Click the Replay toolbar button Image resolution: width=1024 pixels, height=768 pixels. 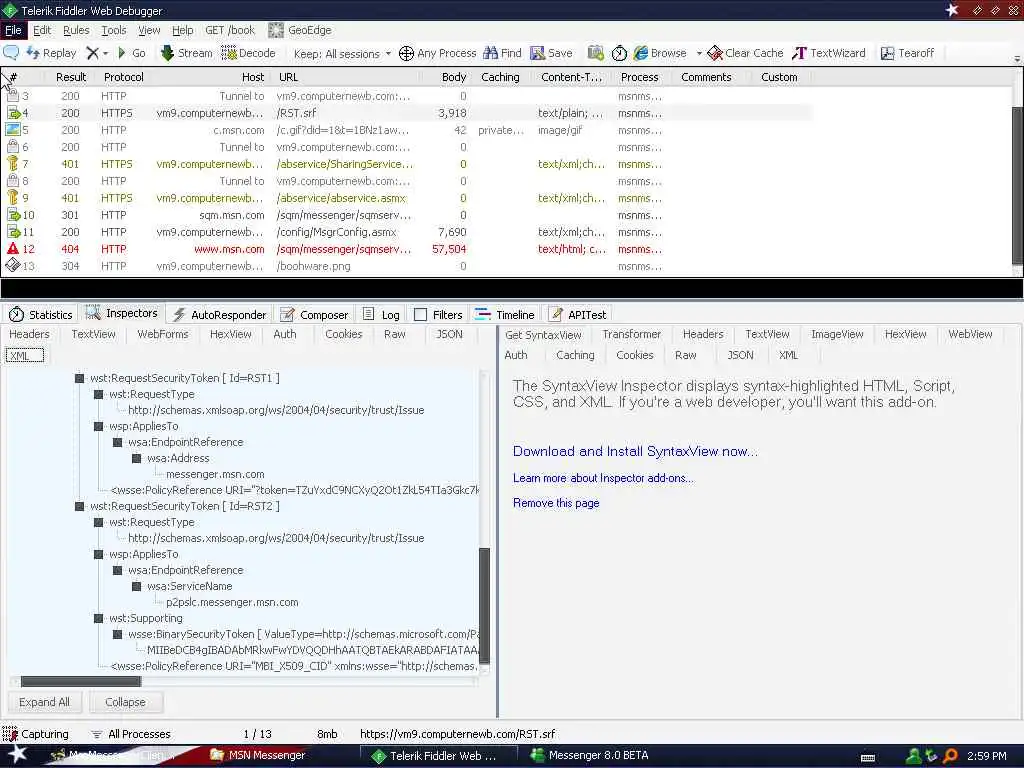[52, 53]
